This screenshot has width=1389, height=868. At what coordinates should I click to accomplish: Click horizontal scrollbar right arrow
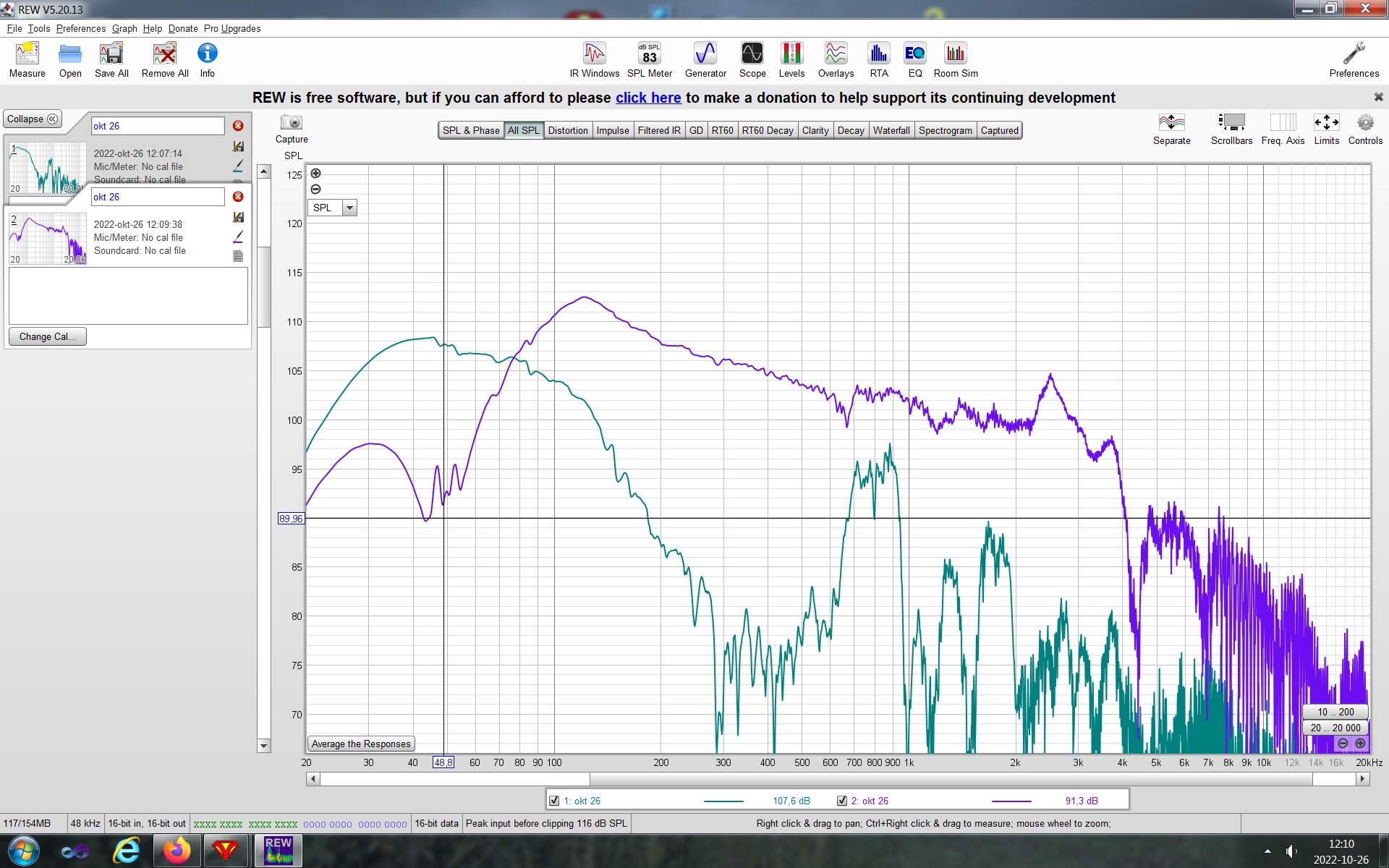[1363, 779]
